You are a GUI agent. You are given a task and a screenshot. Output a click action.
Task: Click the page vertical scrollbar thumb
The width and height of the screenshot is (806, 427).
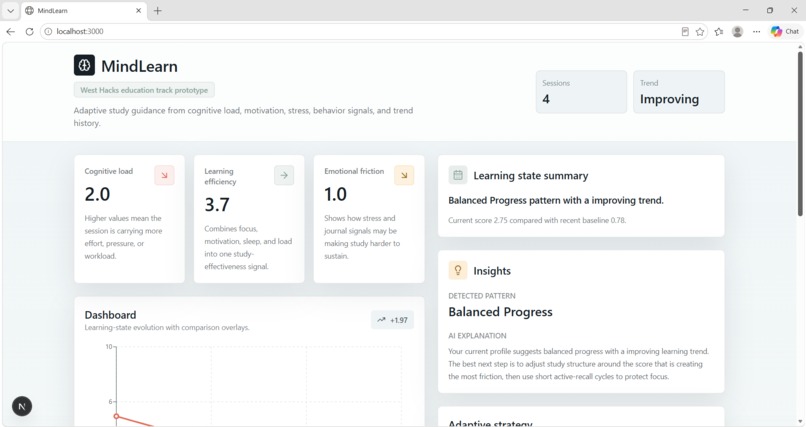point(800,134)
